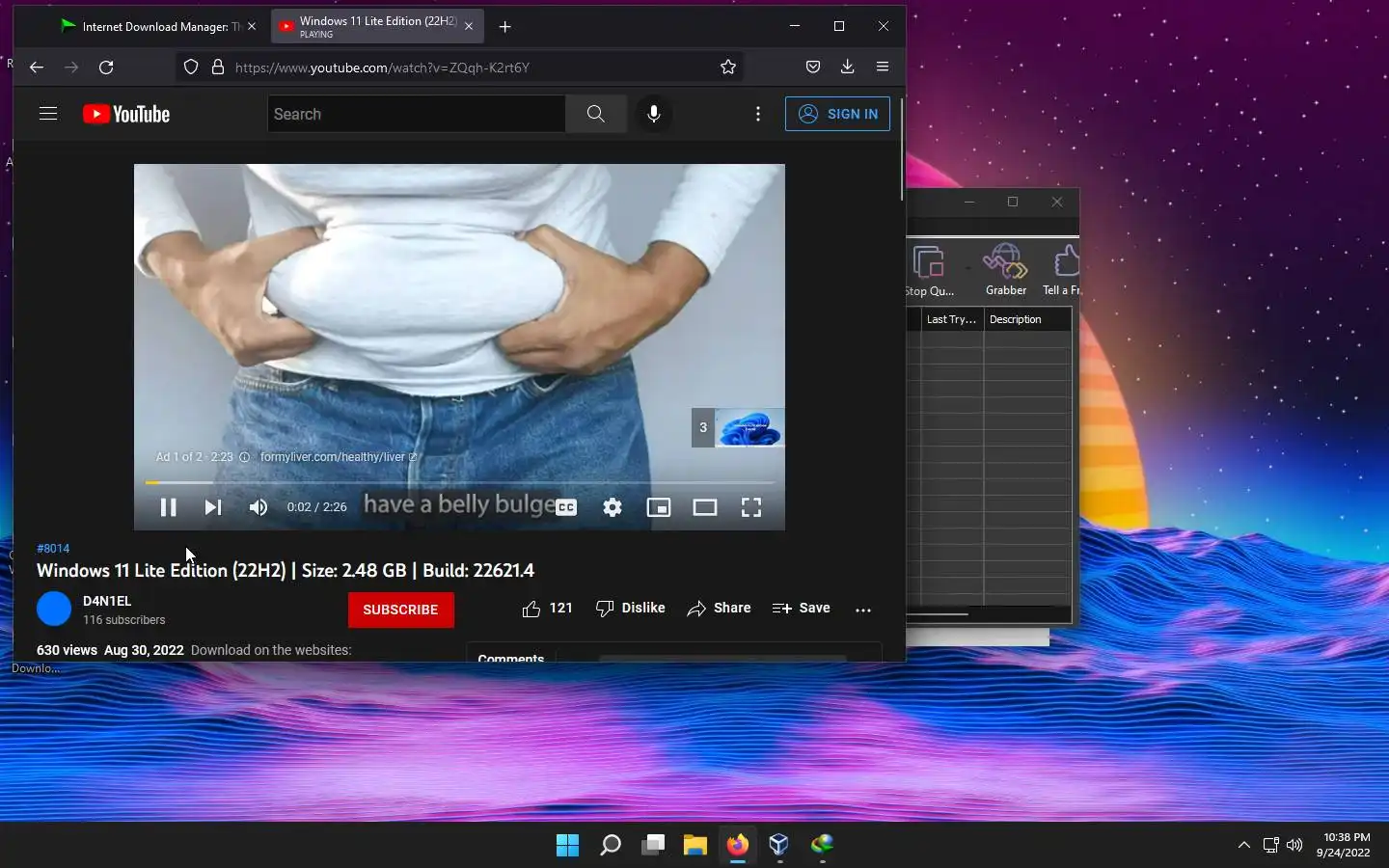Mute the video volume
This screenshot has height=868, width=1389.
coord(258,507)
